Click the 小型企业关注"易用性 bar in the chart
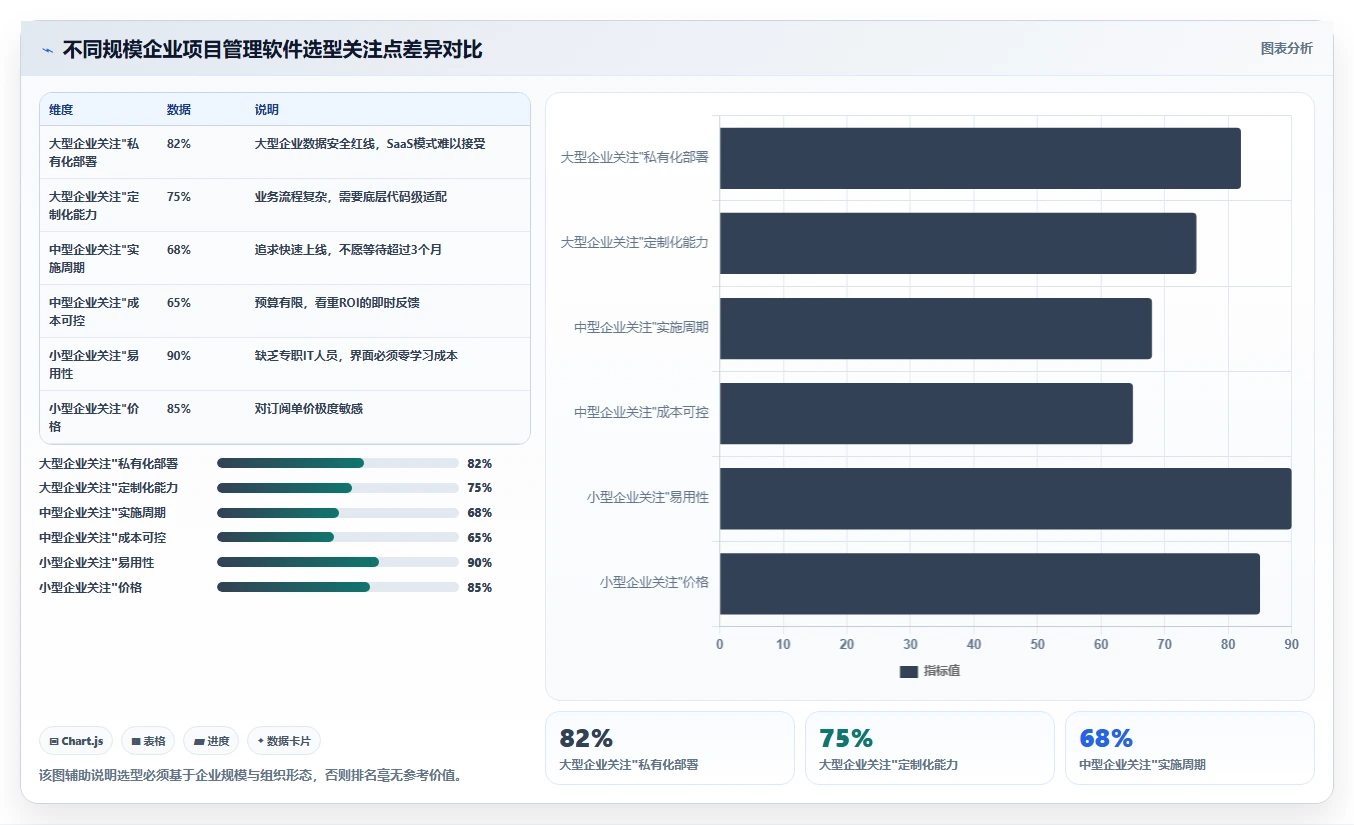1354x825 pixels. [x=1005, y=498]
